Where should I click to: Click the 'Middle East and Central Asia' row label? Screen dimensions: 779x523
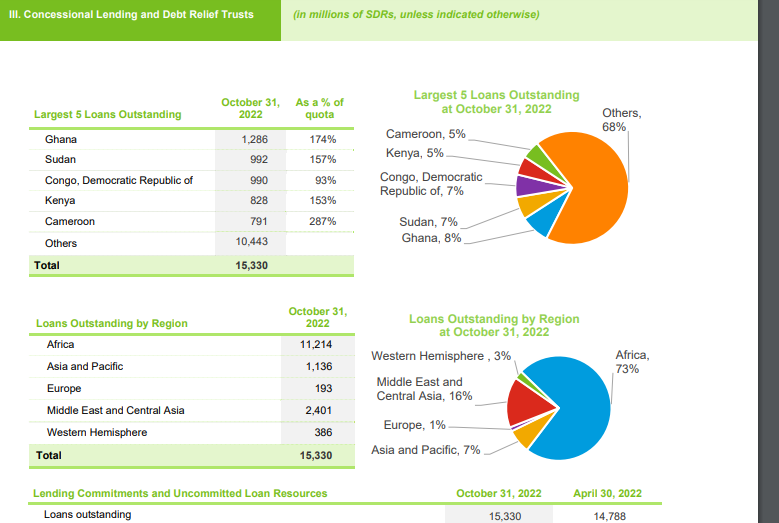pos(116,410)
